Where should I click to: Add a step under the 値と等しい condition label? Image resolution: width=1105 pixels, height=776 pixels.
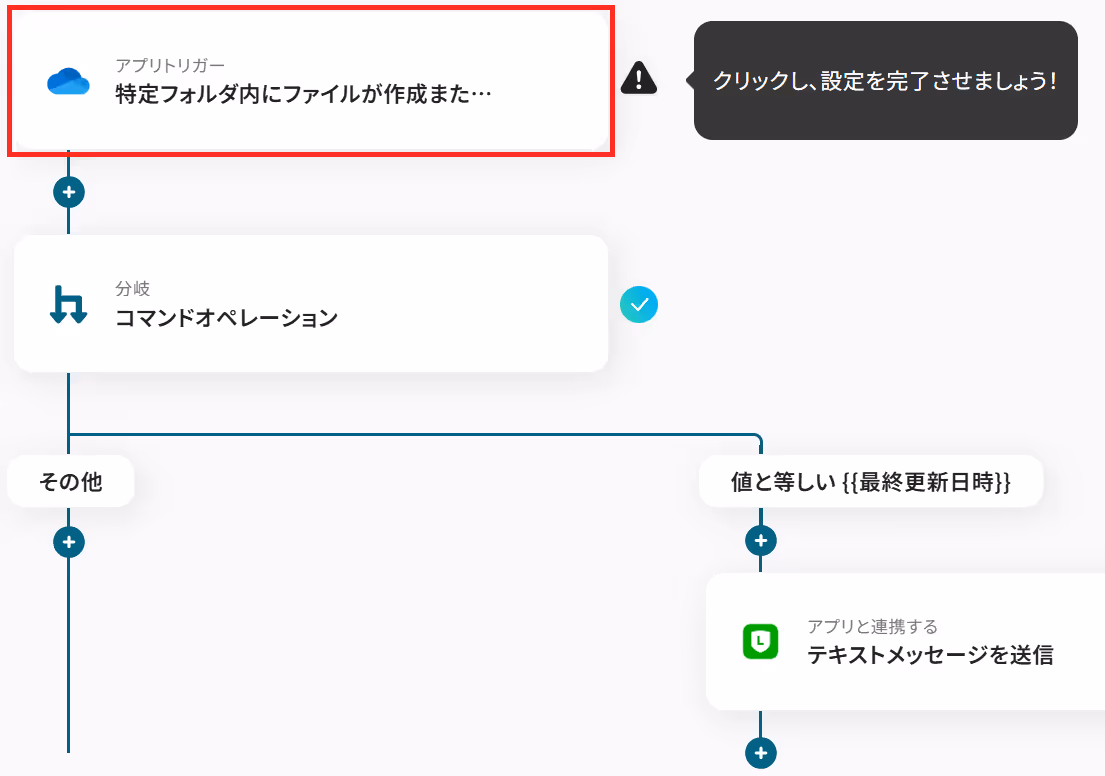coord(760,541)
